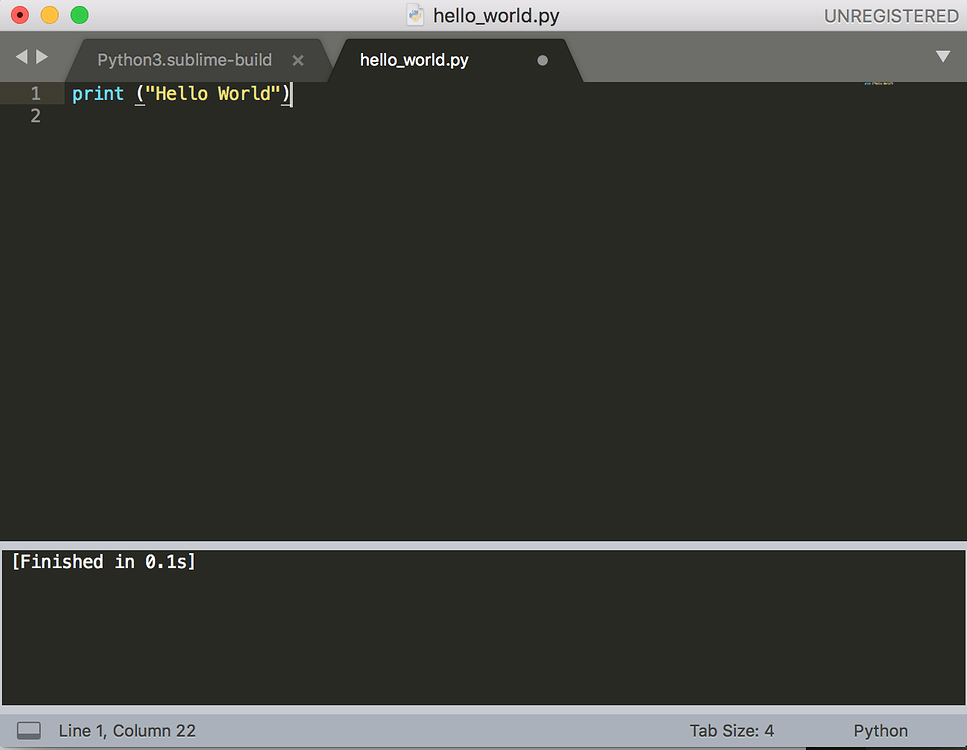Click the unsaved changes dot on hello_world.py tab
This screenshot has width=967, height=750.
tap(542, 60)
